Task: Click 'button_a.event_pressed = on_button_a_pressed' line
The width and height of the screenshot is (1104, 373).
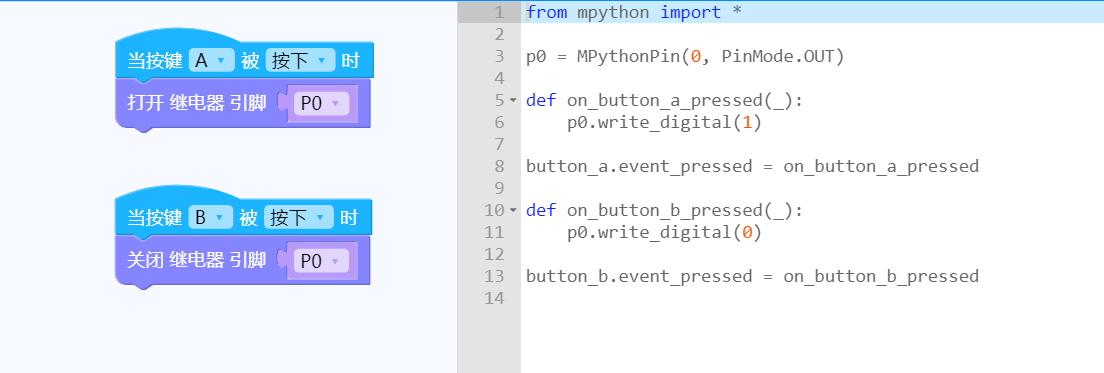Action: 752,166
